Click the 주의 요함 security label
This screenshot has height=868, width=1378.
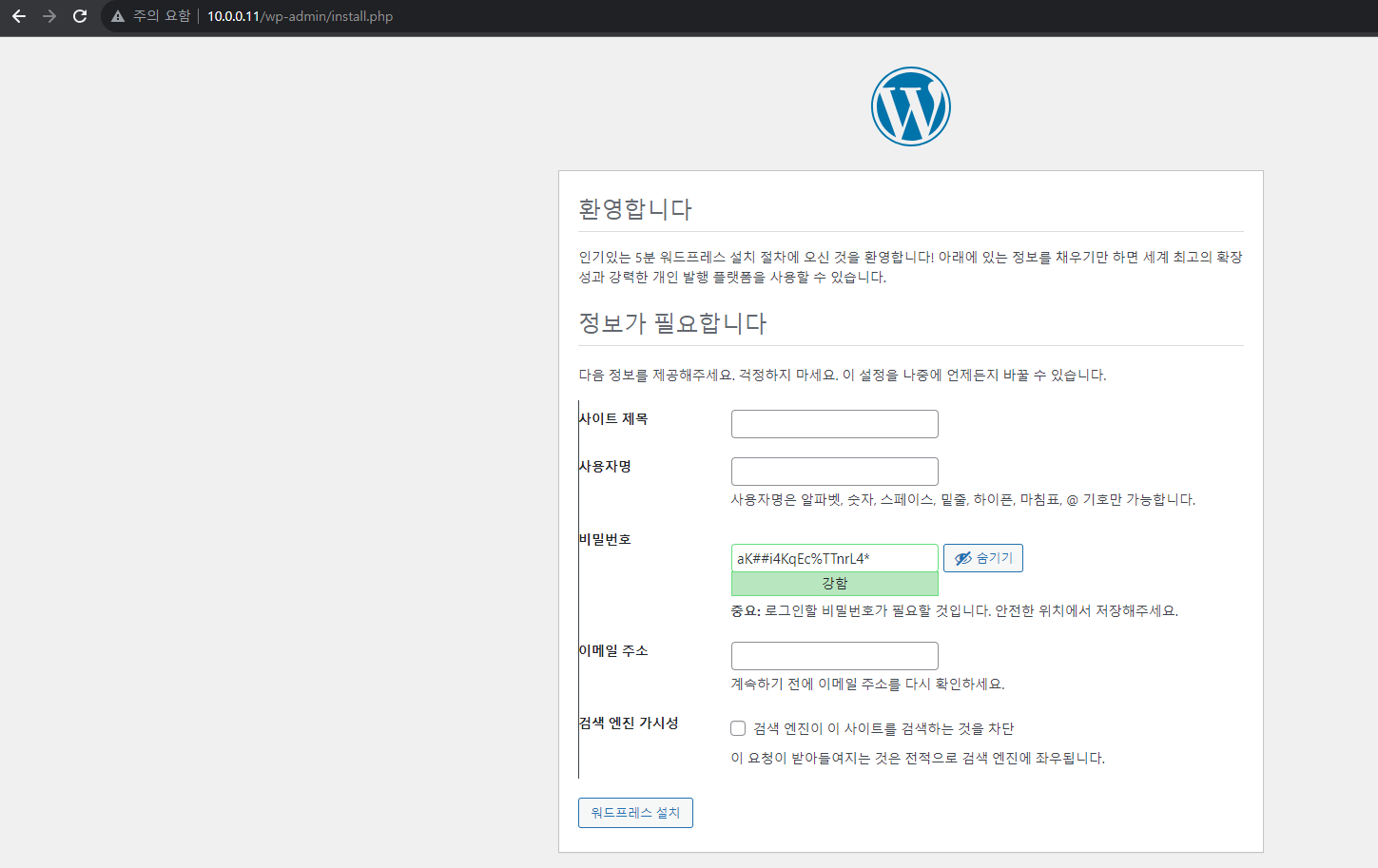(x=162, y=16)
